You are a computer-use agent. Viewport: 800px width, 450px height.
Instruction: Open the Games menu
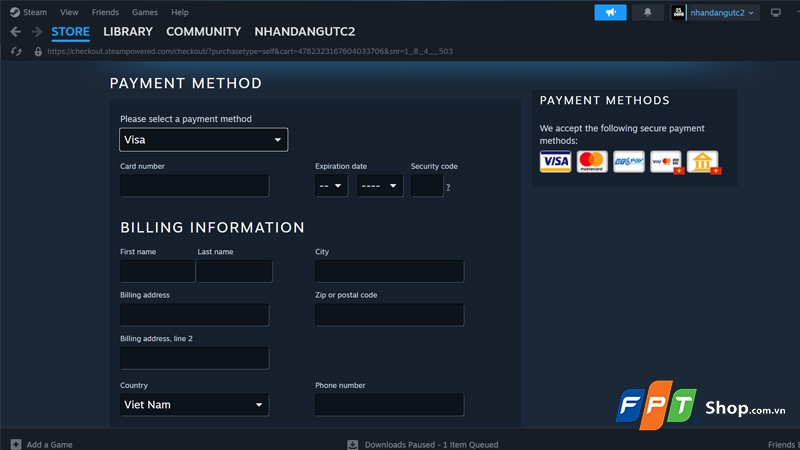pyautogui.click(x=145, y=12)
